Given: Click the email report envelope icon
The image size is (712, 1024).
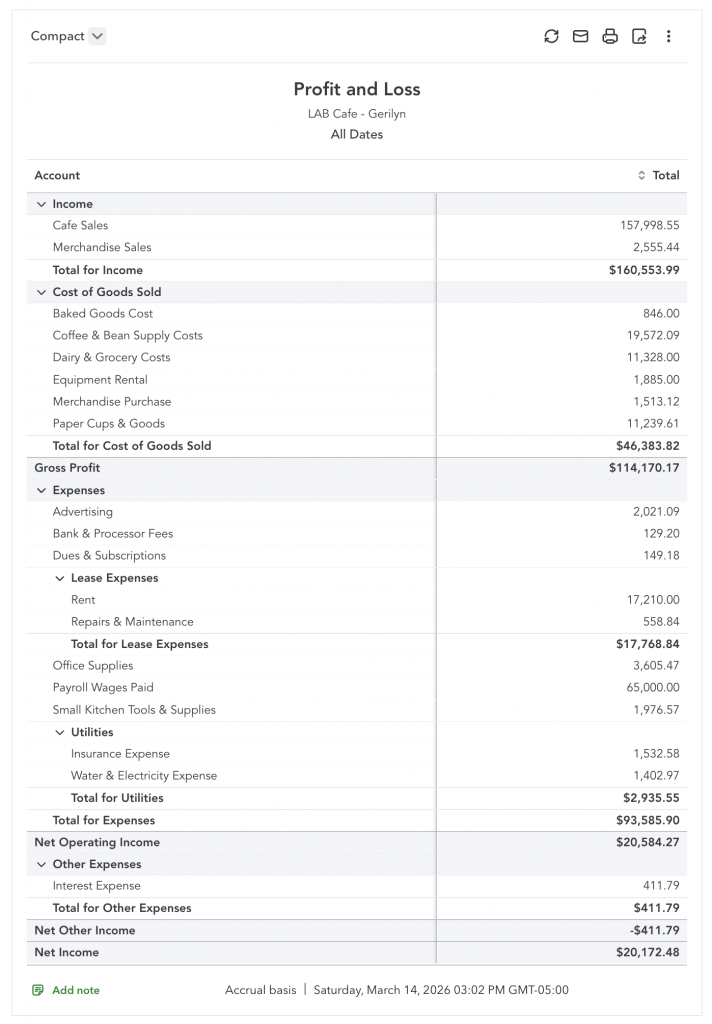Looking at the screenshot, I should tap(580, 36).
